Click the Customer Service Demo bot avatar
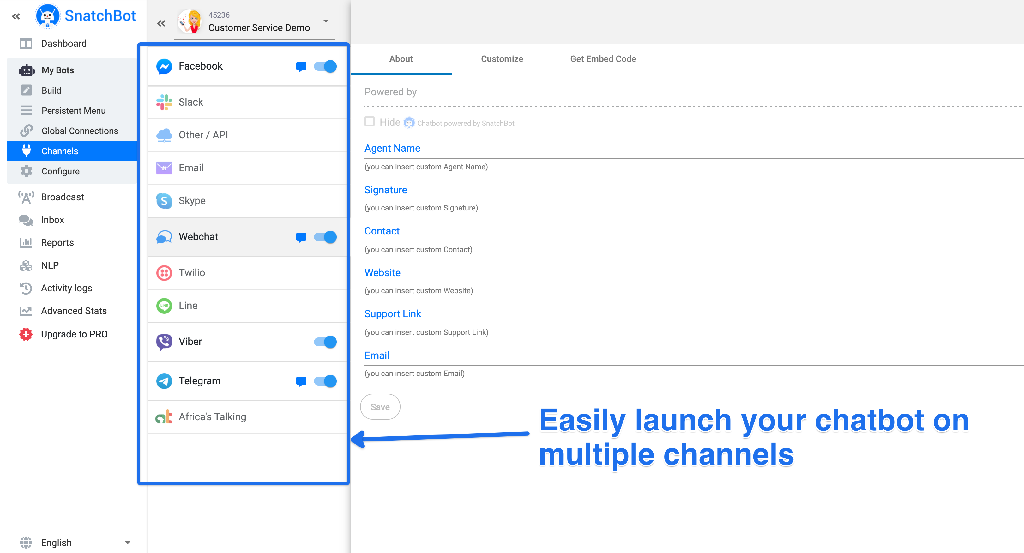Viewport: 1024px width, 553px height. [x=190, y=22]
